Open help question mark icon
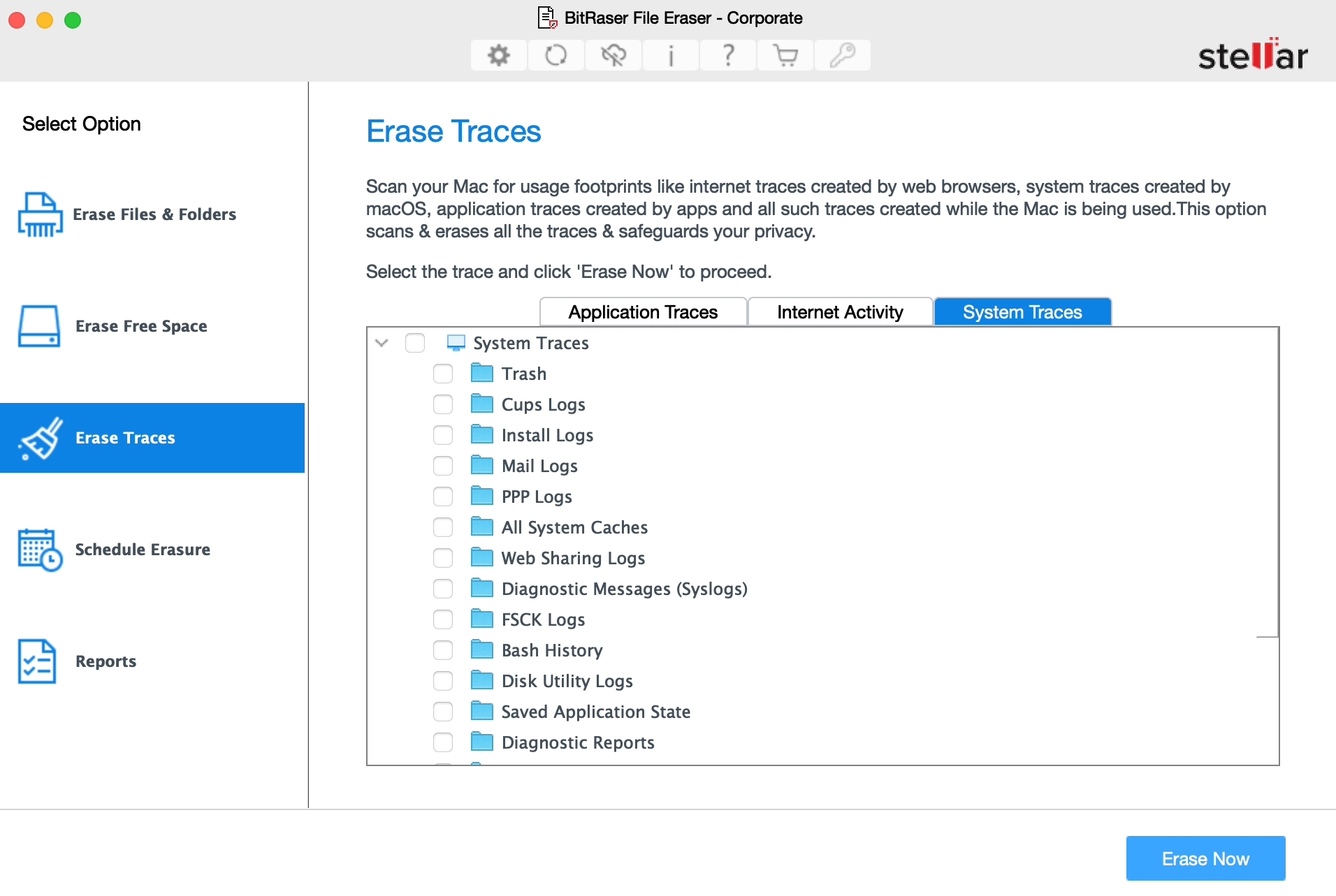The width and height of the screenshot is (1336, 896). point(728,55)
